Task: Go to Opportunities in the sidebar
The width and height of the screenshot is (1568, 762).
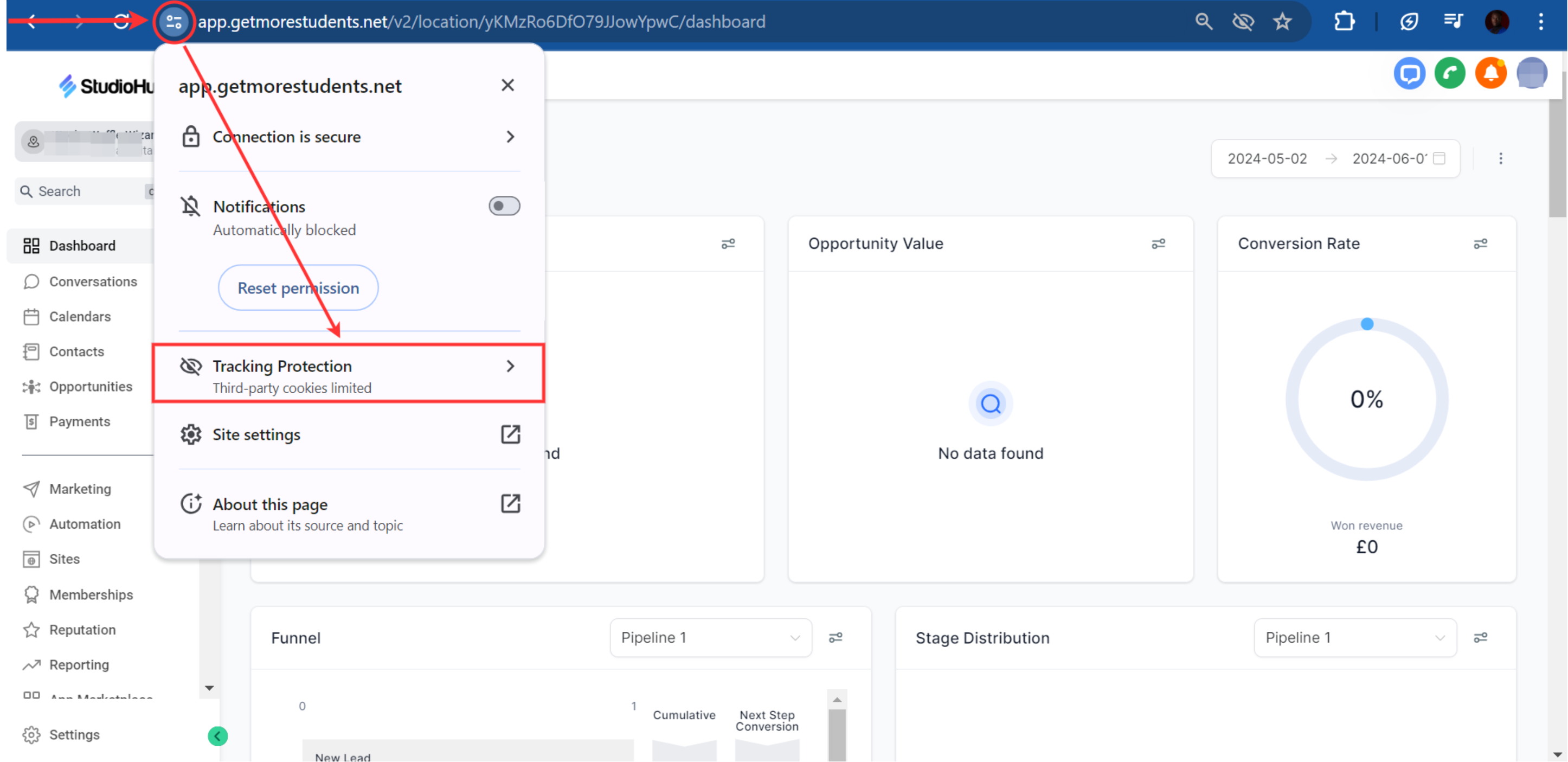Action: 90,386
